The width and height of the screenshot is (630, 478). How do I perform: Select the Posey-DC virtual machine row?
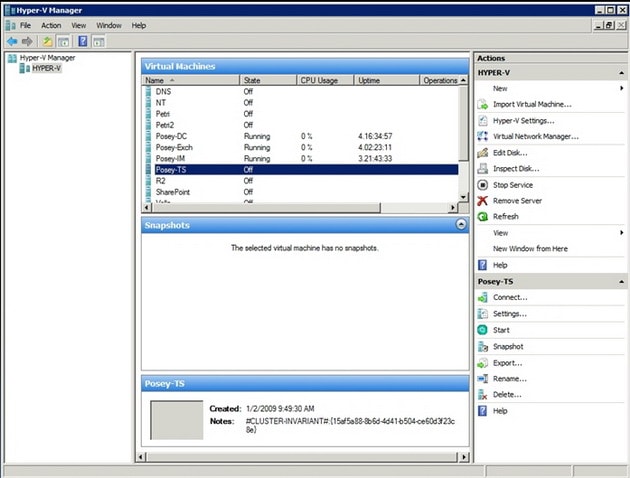pos(301,136)
